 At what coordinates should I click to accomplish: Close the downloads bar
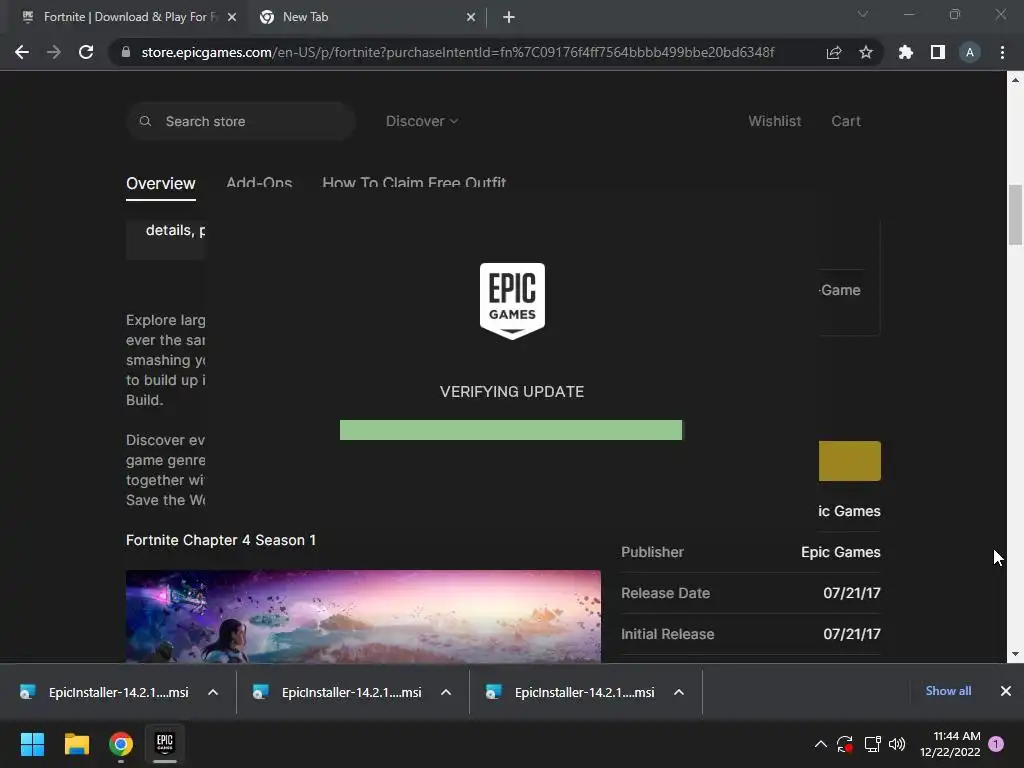[x=1006, y=691]
